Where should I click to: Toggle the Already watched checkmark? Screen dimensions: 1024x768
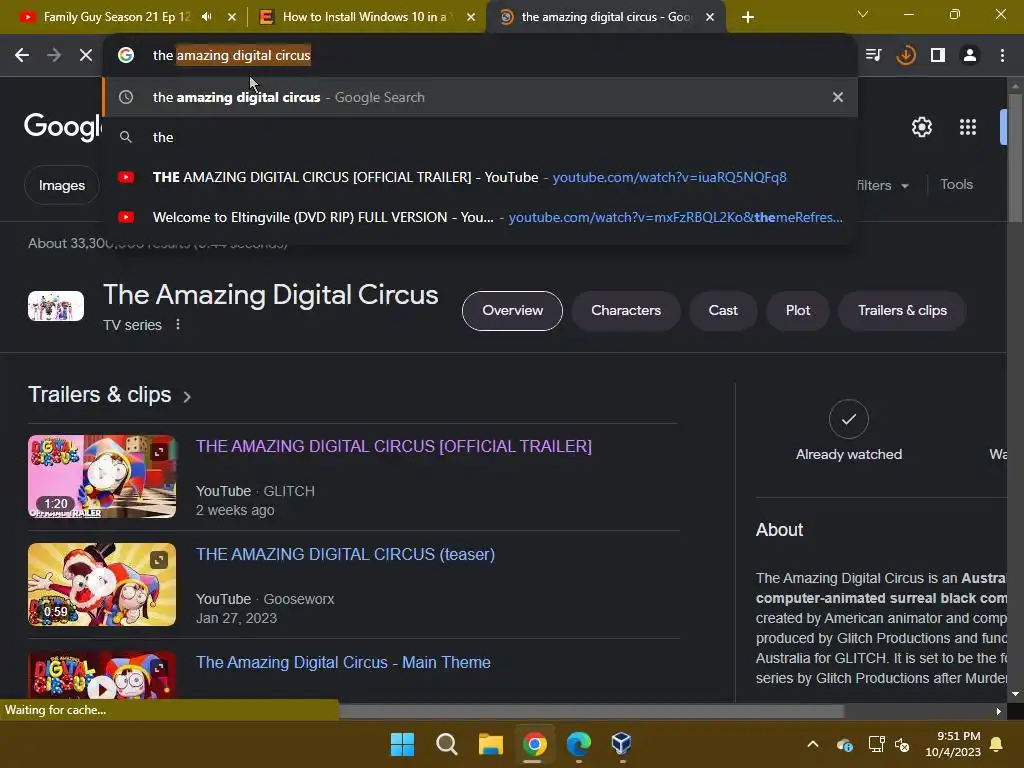tap(848, 419)
